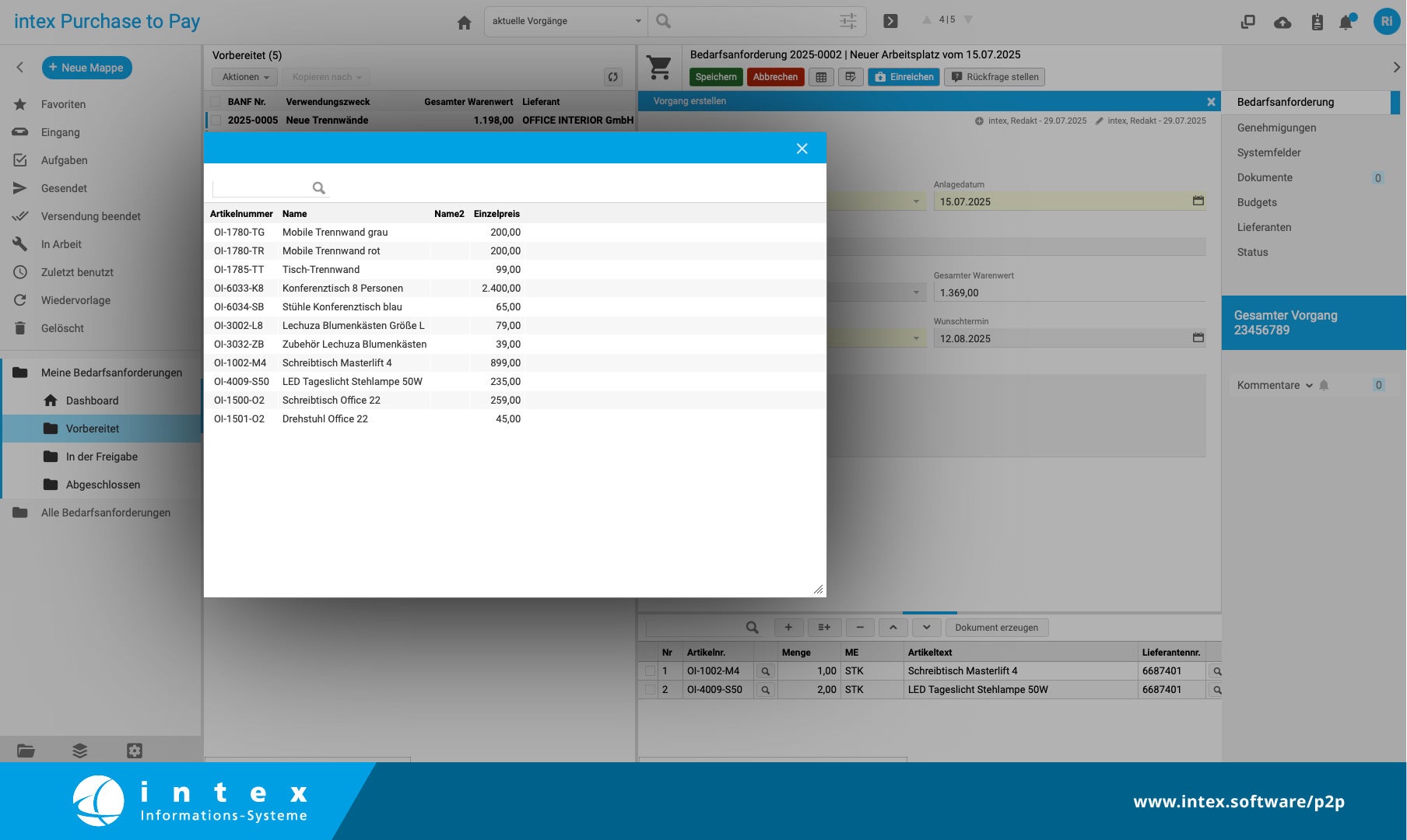The image size is (1407, 840).
Task: Open the Lieferanten section
Action: (x=1263, y=227)
